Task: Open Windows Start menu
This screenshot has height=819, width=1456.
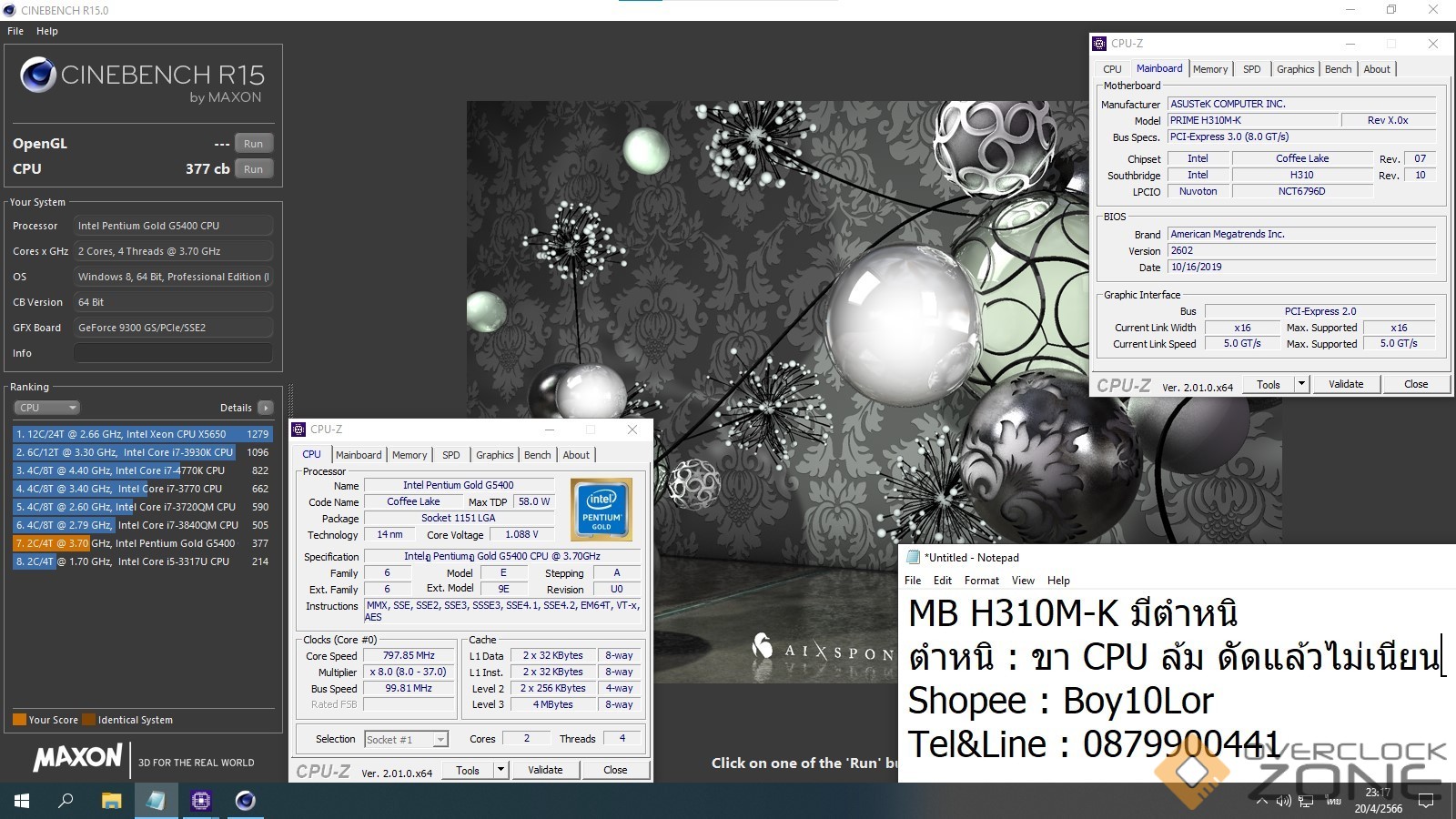Action: coord(22,801)
